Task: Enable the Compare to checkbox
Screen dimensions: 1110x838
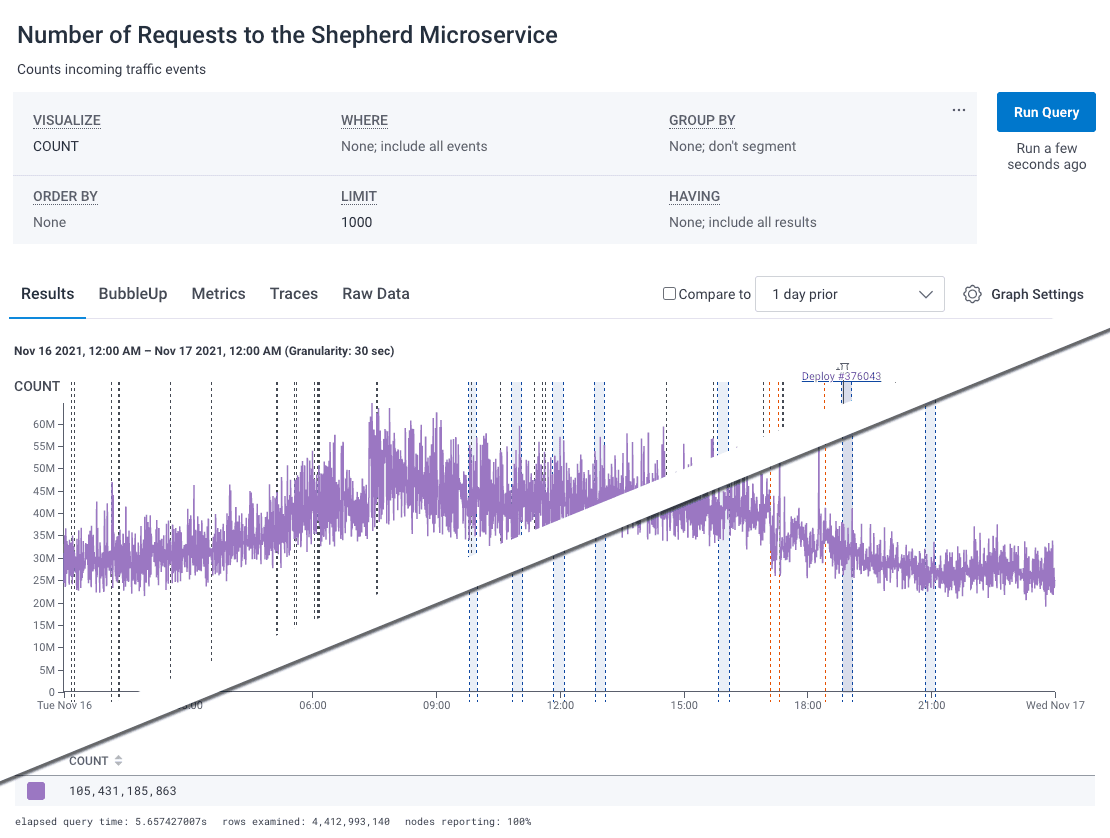Action: point(667,294)
